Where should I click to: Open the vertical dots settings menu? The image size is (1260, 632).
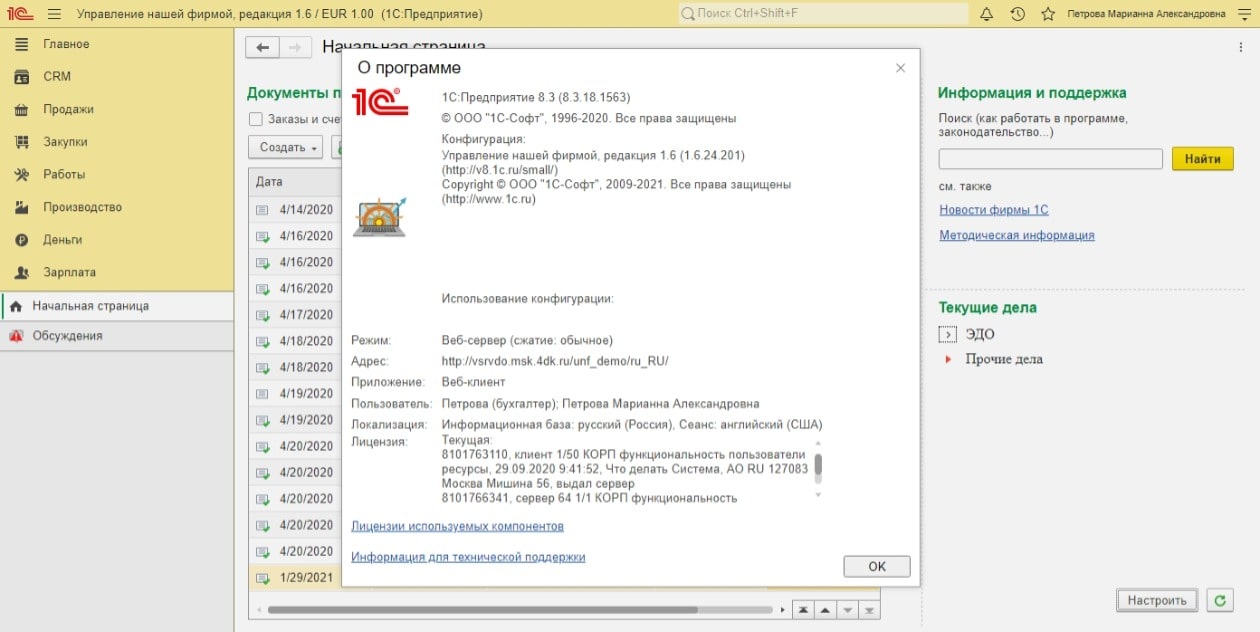click(1241, 47)
